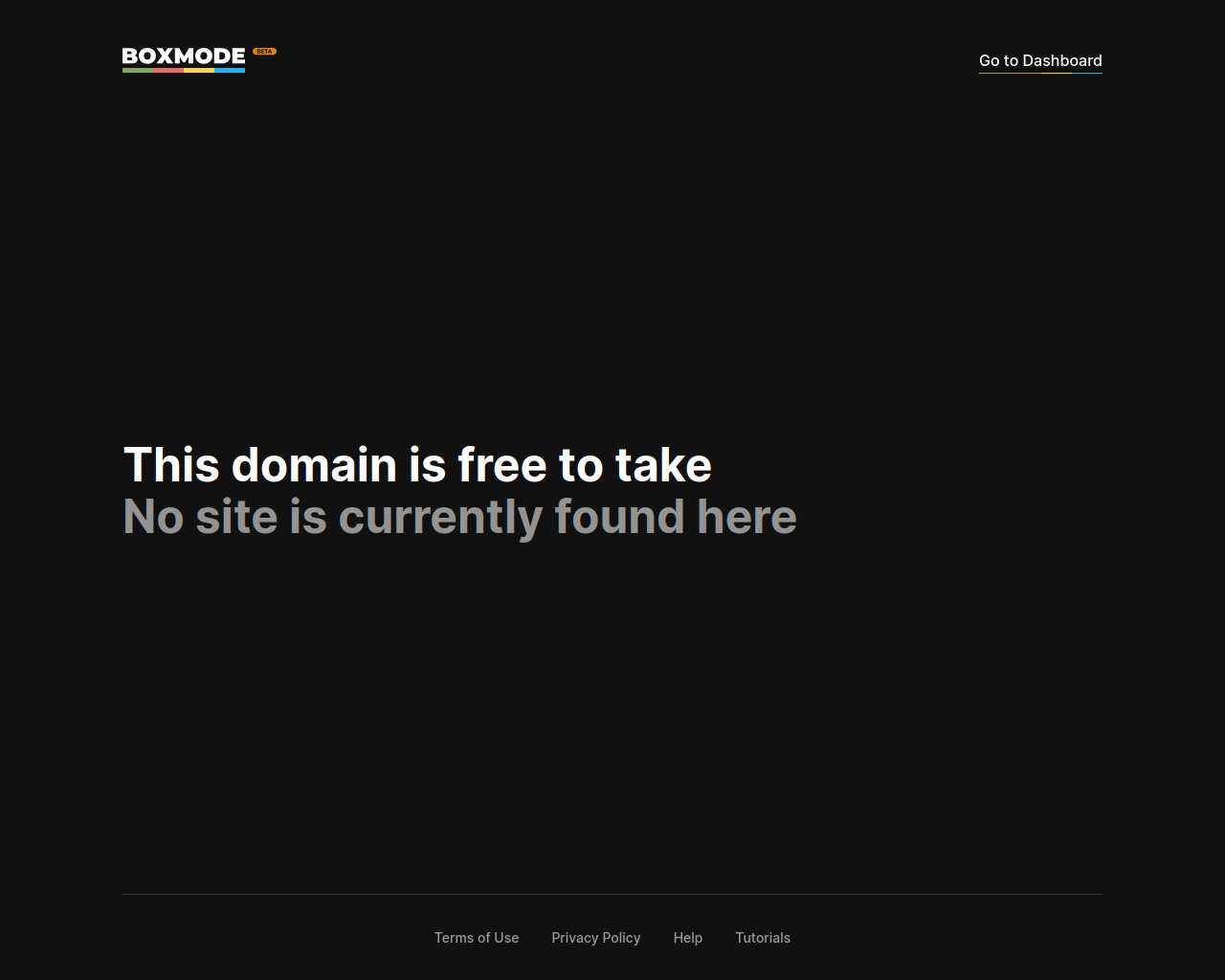Open the Privacy Policy link
The height and width of the screenshot is (980, 1225).
[x=596, y=938]
